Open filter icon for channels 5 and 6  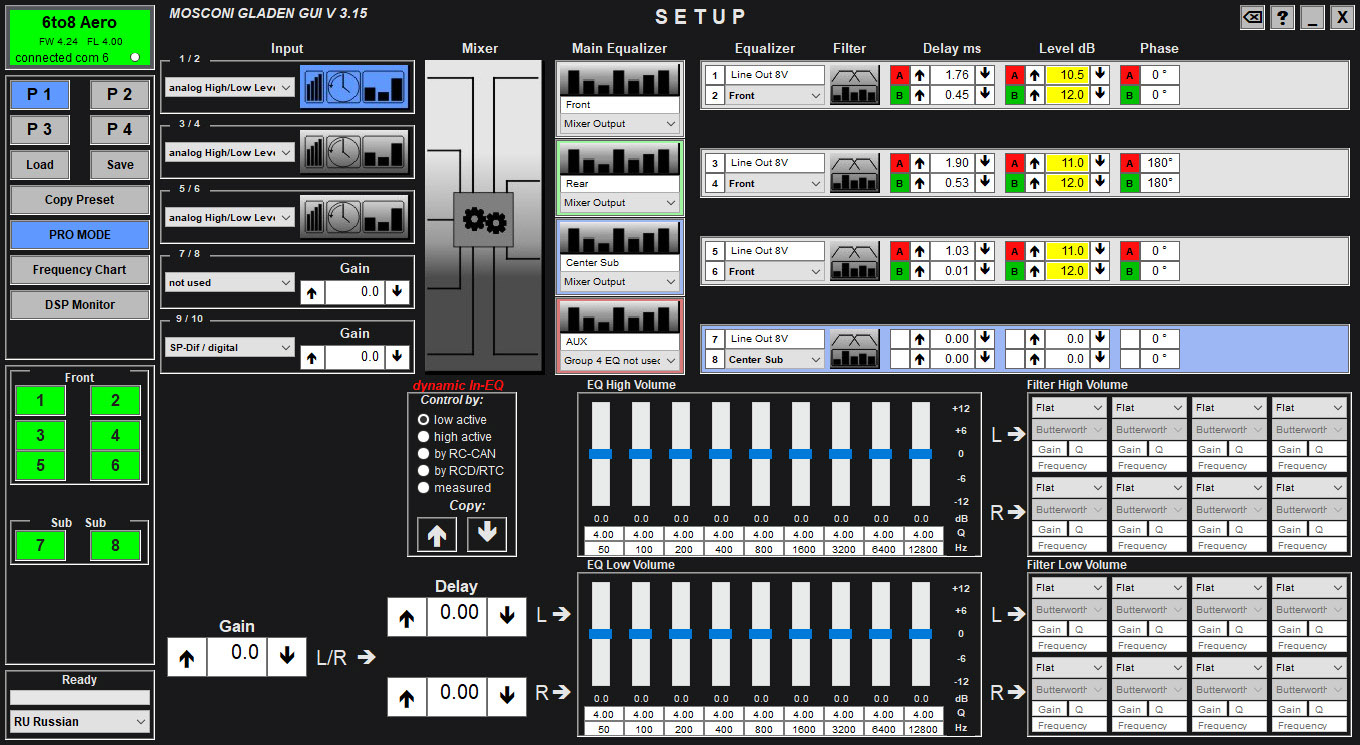point(854,261)
